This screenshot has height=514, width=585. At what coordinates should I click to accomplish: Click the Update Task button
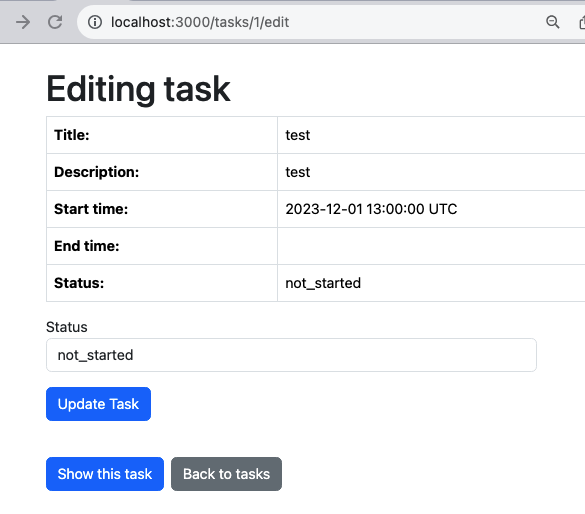click(x=98, y=404)
